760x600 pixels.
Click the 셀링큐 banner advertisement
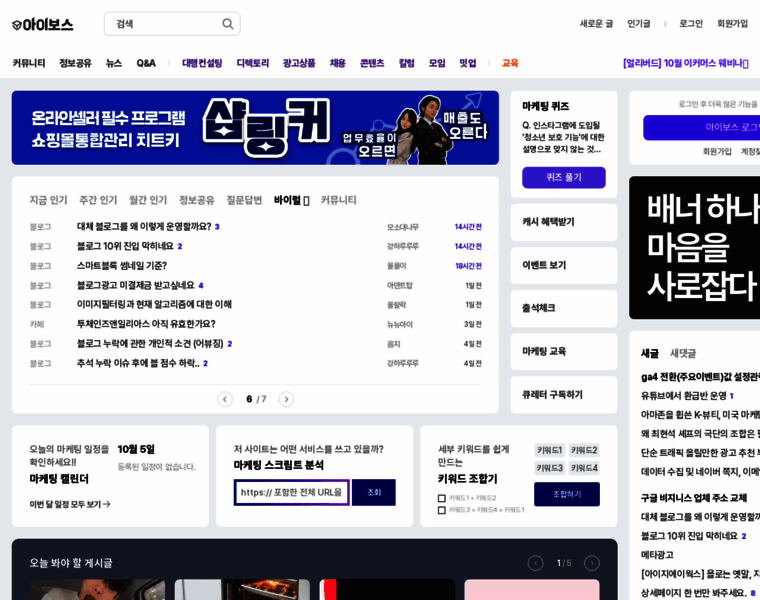click(255, 128)
